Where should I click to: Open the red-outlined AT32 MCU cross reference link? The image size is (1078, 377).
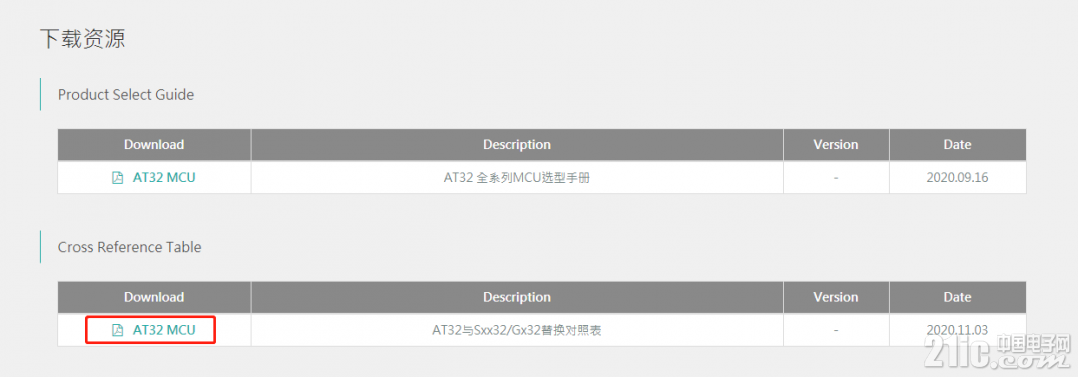(164, 330)
